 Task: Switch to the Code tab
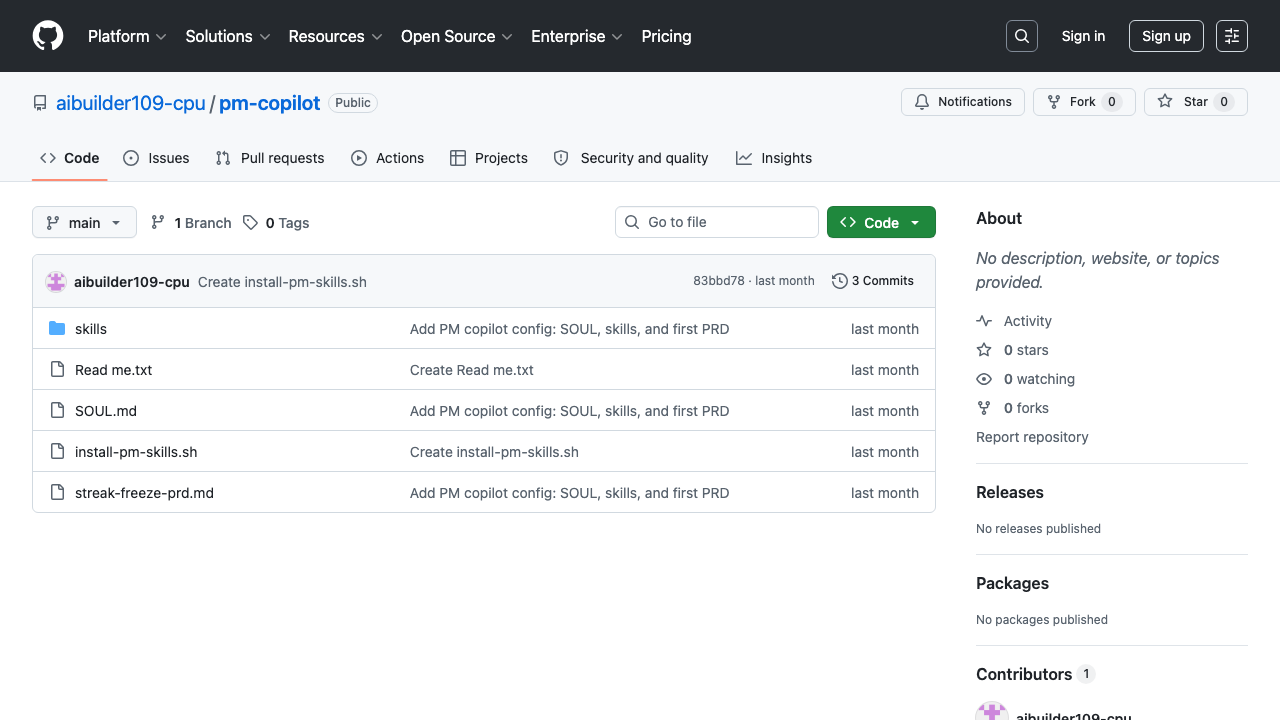[69, 158]
